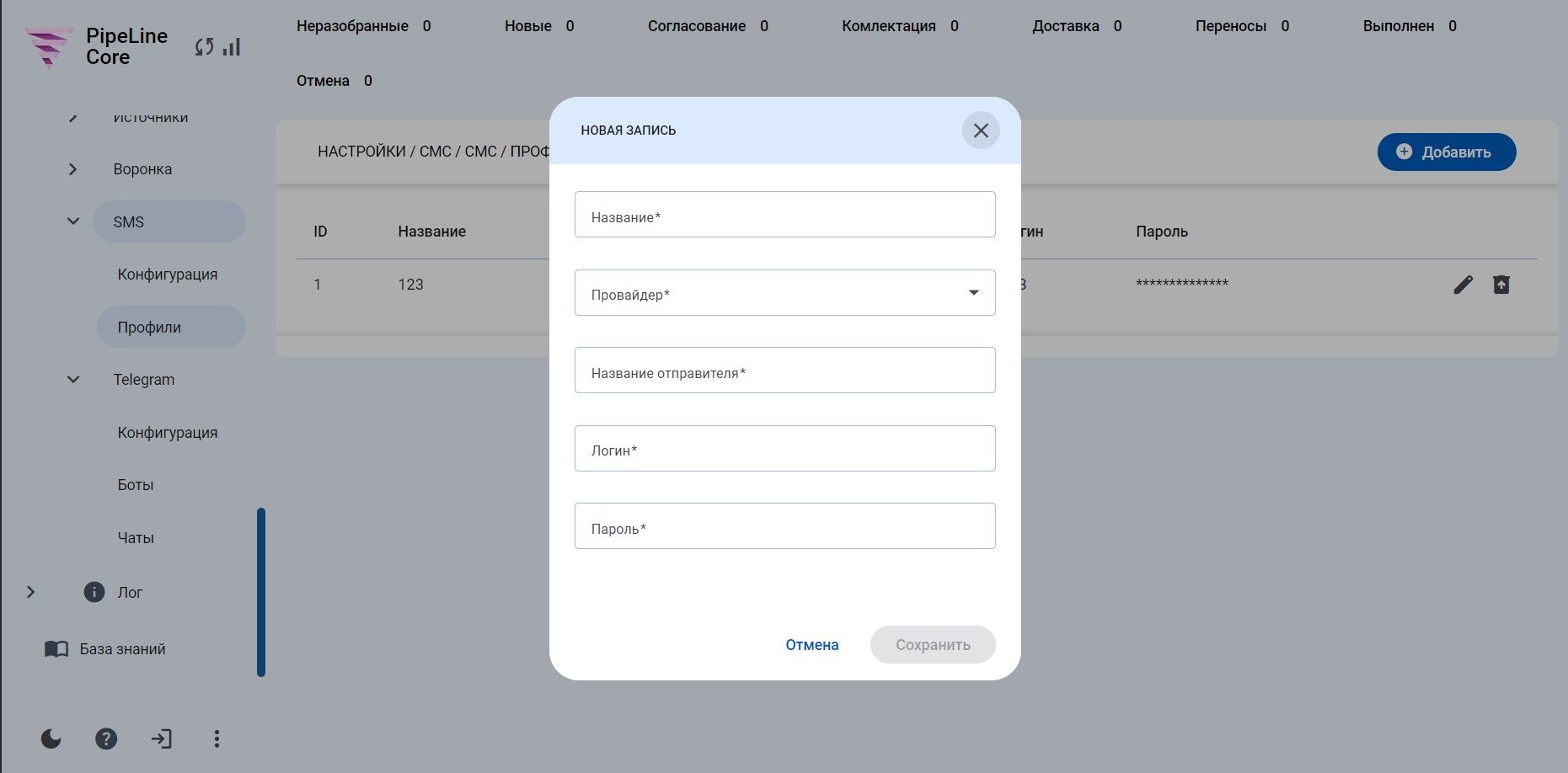Click the PipeLine Core logo icon
The width and height of the screenshot is (1568, 773).
48,46
